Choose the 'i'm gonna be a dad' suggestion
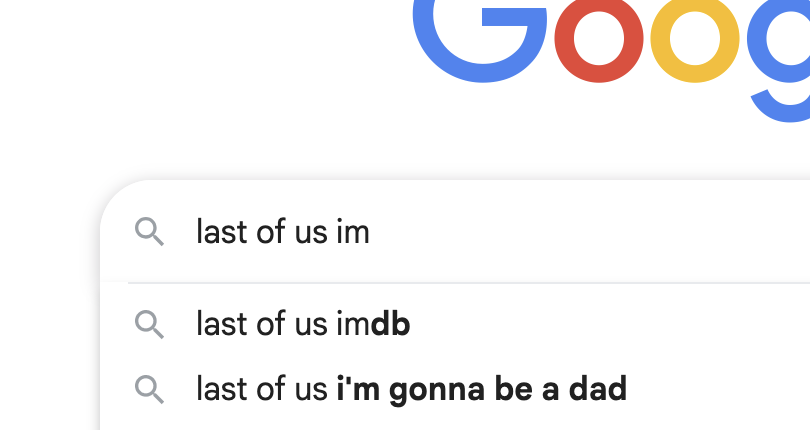The image size is (810, 430). pos(411,388)
